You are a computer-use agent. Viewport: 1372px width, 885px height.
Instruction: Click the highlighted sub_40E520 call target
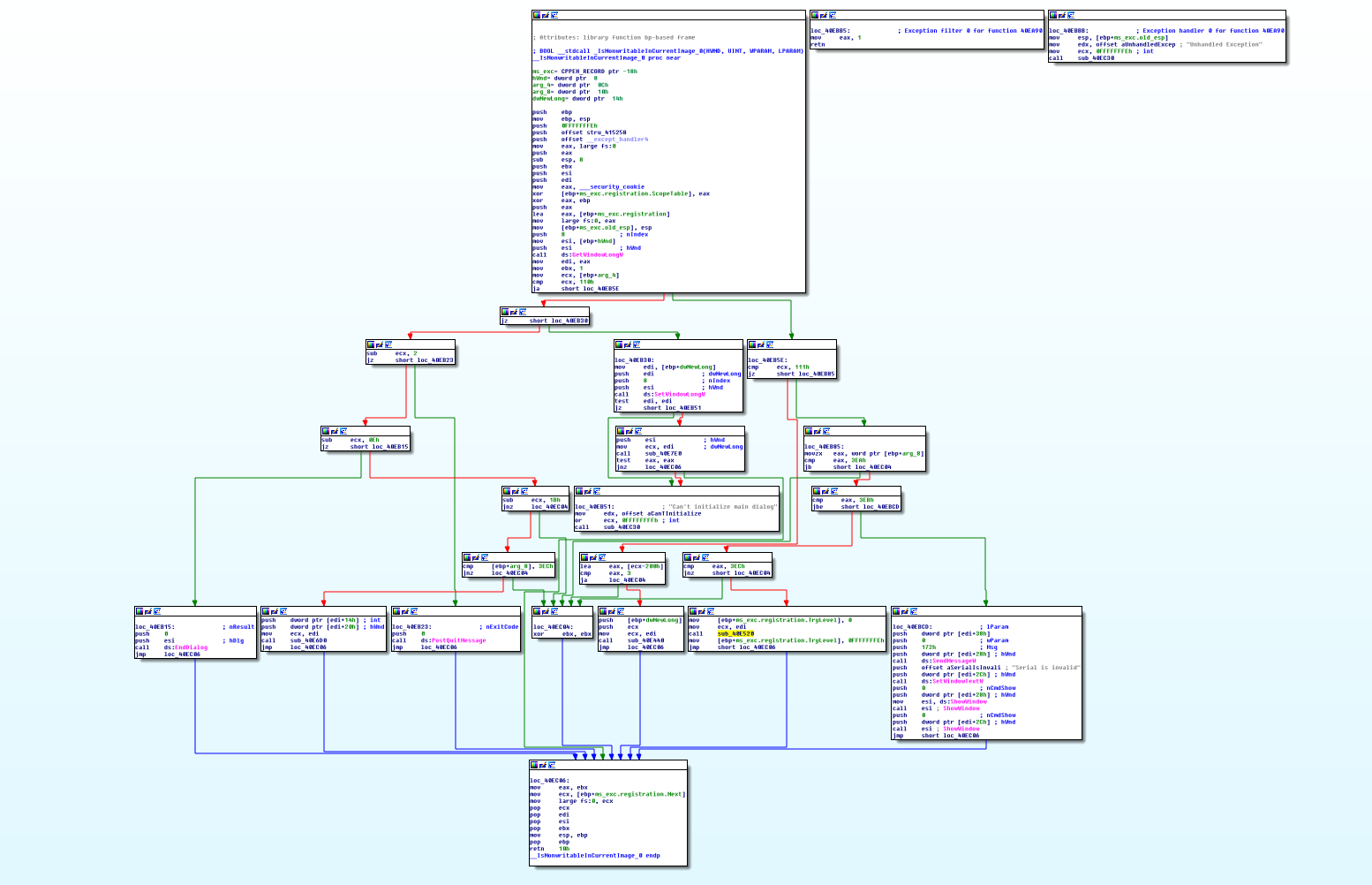735,633
